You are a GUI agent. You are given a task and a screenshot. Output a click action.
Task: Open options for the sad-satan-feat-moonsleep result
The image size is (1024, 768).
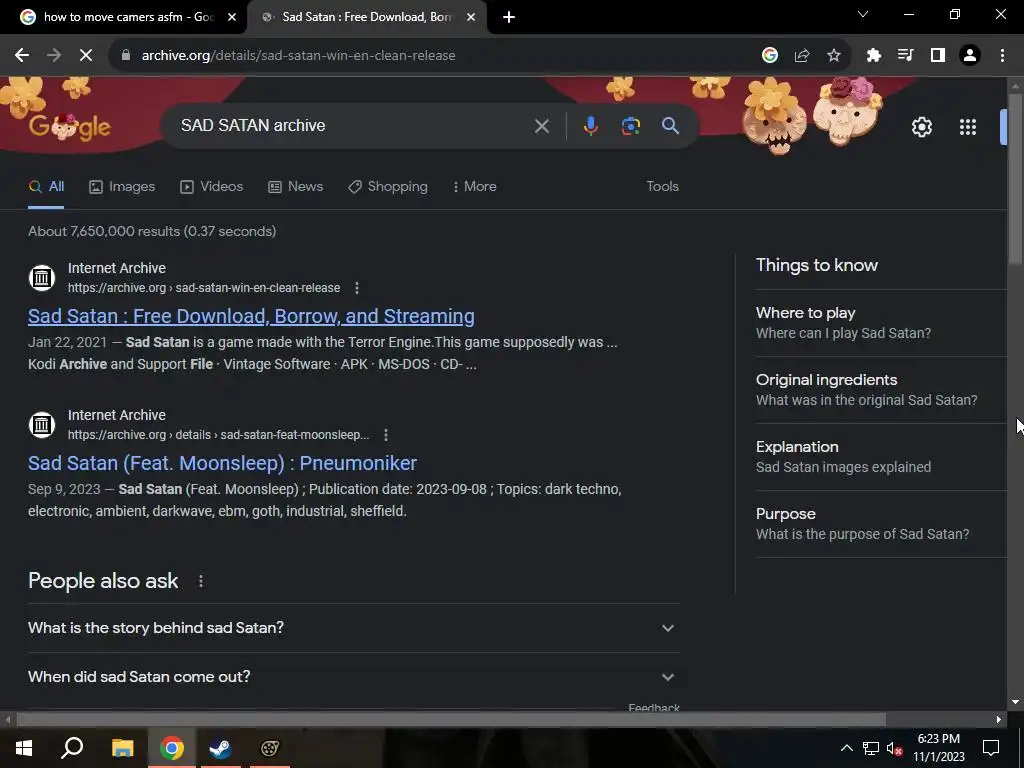pyautogui.click(x=386, y=434)
